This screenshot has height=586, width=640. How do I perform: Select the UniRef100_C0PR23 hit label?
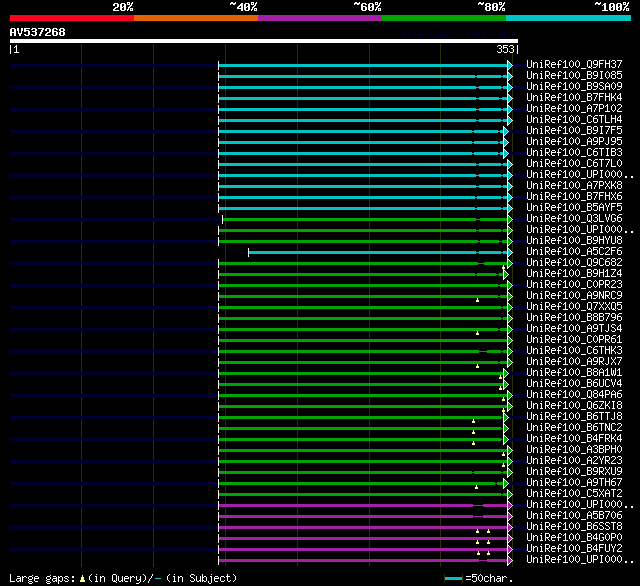(x=574, y=285)
